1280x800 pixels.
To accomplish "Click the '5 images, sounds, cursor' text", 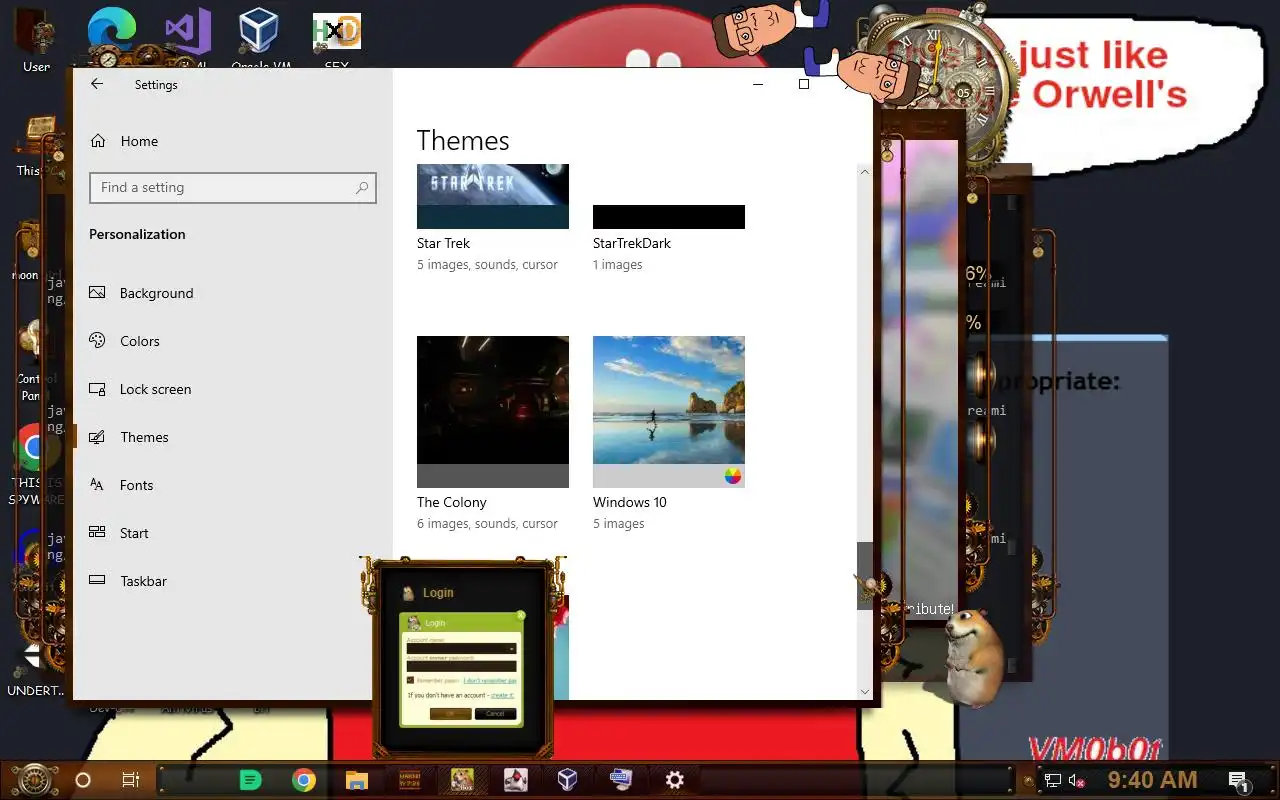I will tap(487, 265).
